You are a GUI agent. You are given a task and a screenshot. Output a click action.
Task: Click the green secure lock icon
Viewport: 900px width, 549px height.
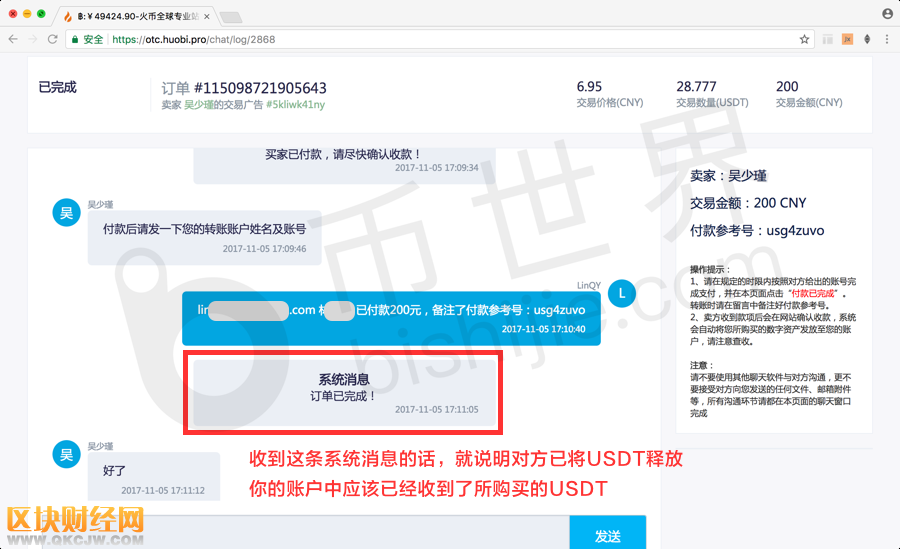click(75, 39)
